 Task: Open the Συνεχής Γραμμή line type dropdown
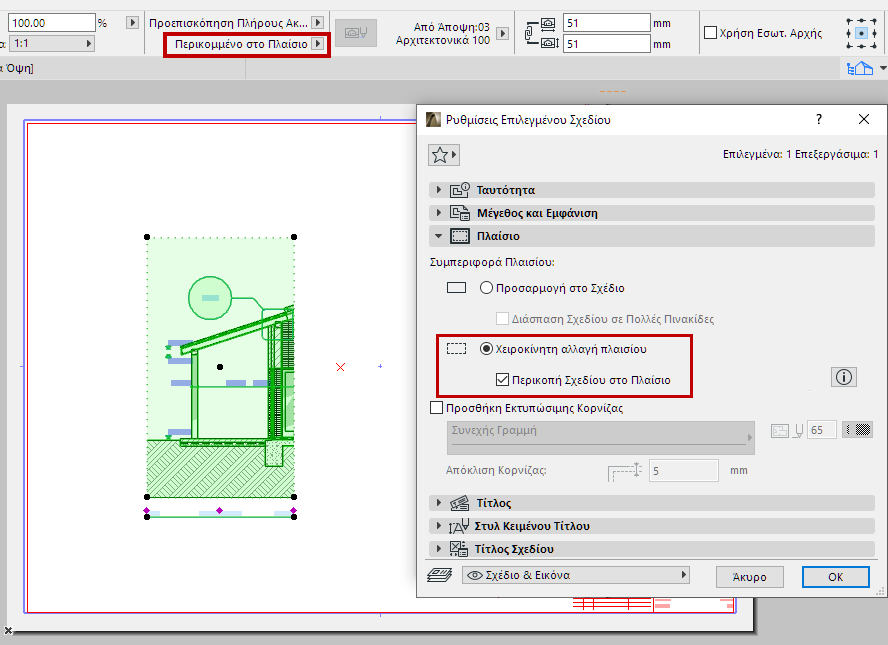(601, 438)
